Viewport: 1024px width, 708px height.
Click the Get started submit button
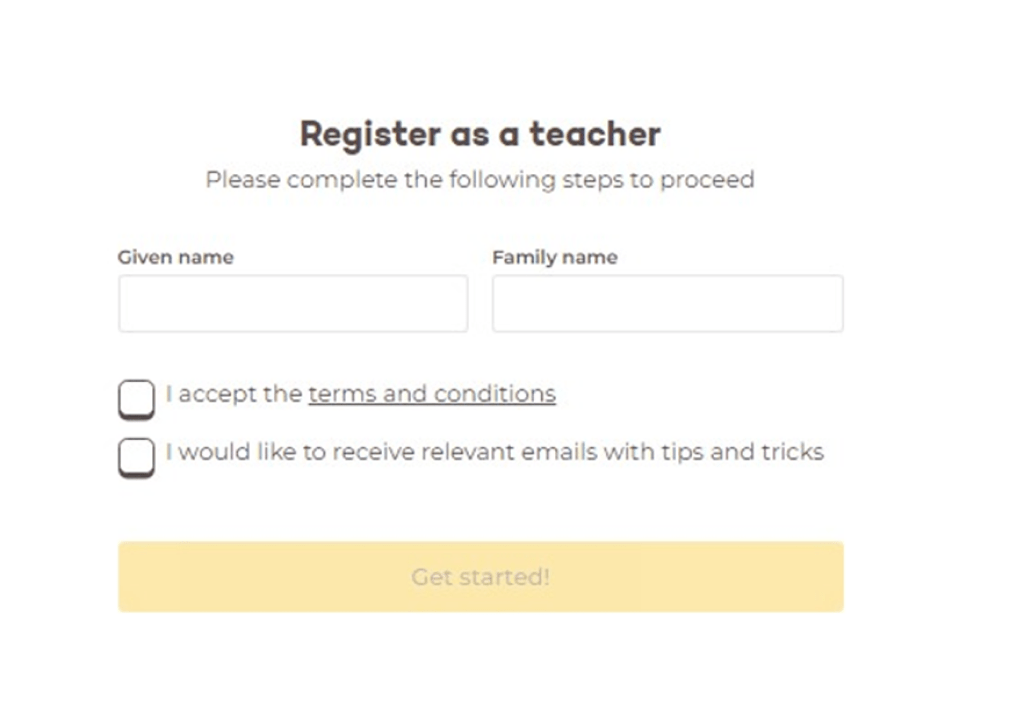pos(481,576)
